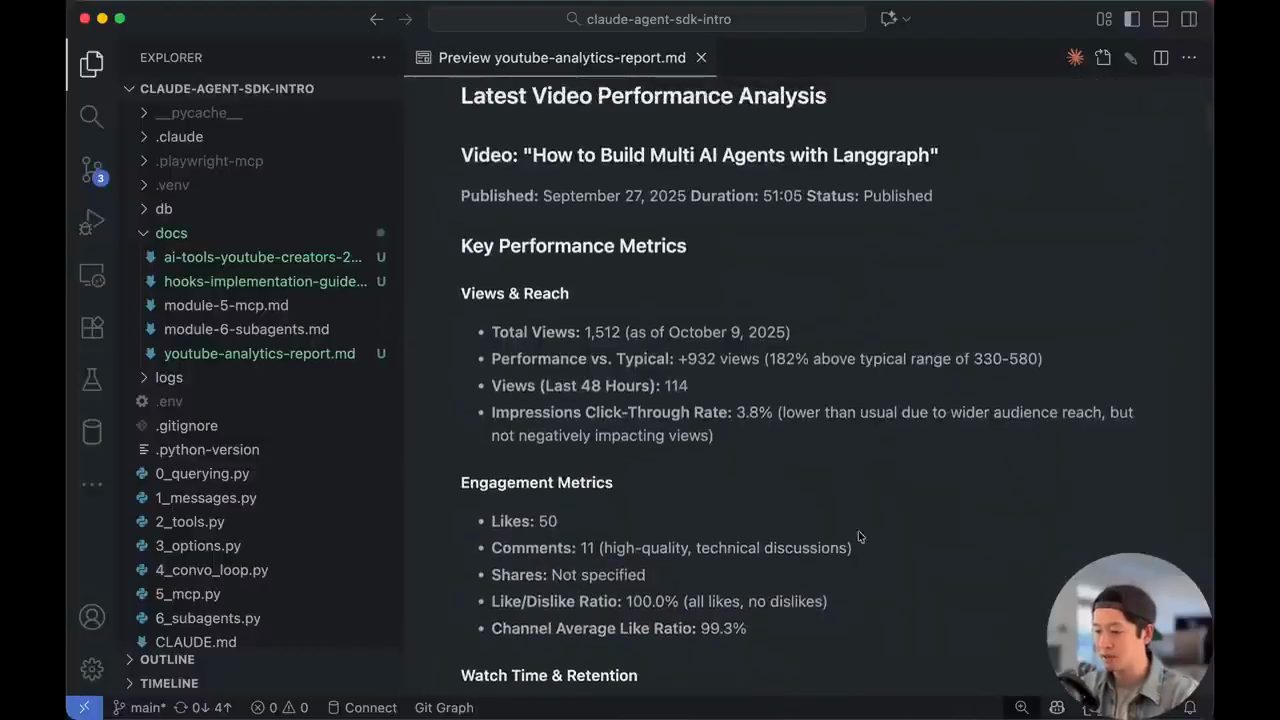Open the Copilot chat dropdown arrow
Image resolution: width=1280 pixels, height=720 pixels.
pos(908,19)
